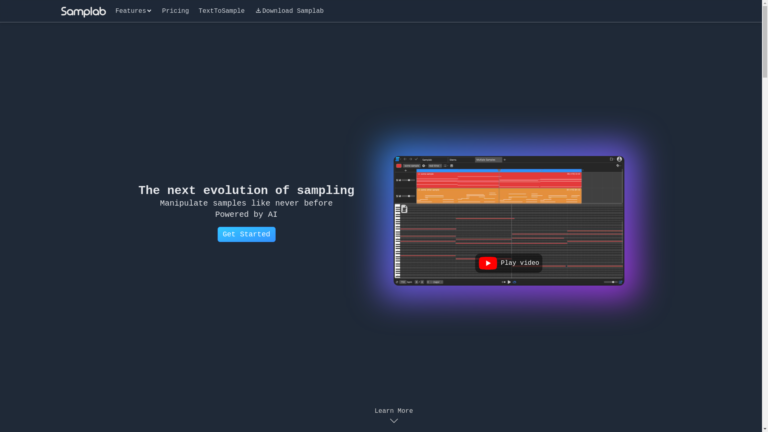Click the download icon beside Download Samplab
The width and height of the screenshot is (768, 432).
pyautogui.click(x=258, y=11)
